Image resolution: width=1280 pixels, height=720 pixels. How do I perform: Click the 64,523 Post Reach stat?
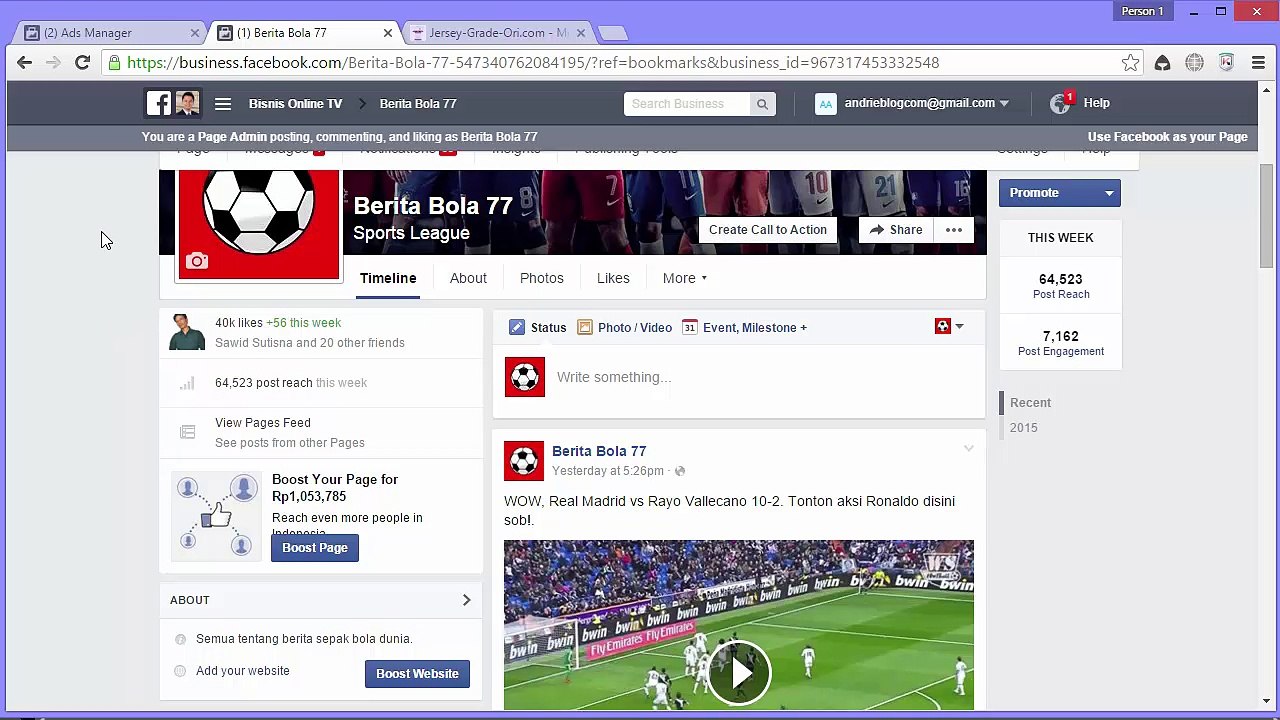[x=1061, y=286]
